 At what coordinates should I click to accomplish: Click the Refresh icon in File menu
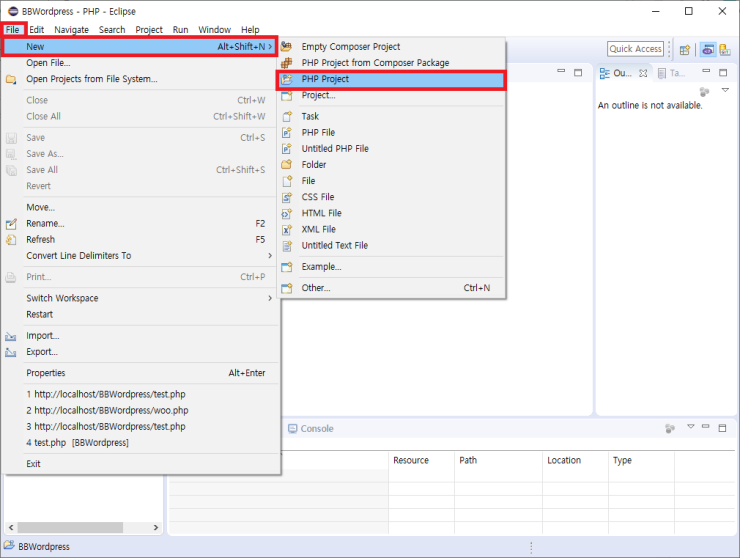point(11,240)
